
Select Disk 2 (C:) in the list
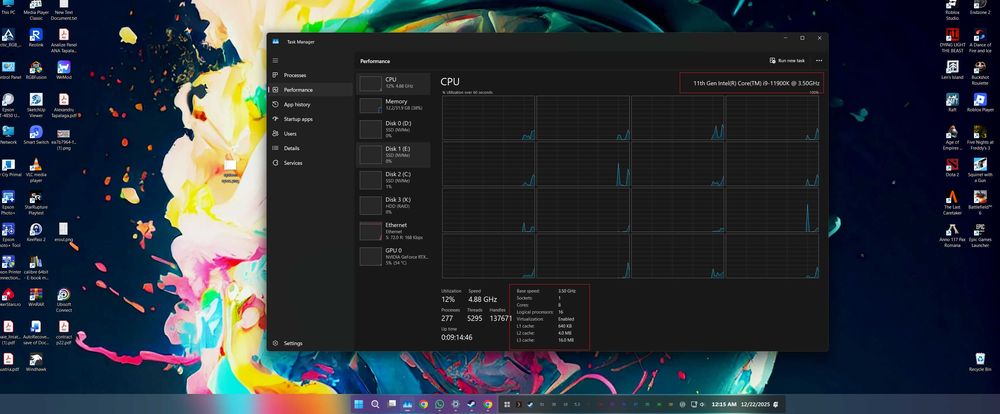(x=393, y=180)
